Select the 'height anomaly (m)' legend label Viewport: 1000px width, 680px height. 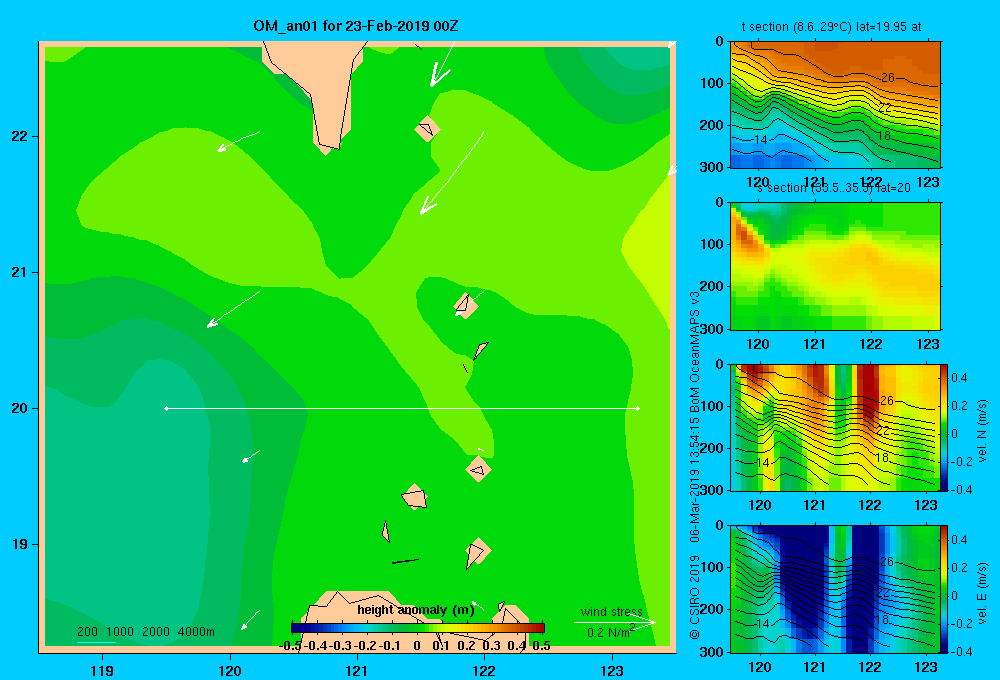pyautogui.click(x=416, y=610)
